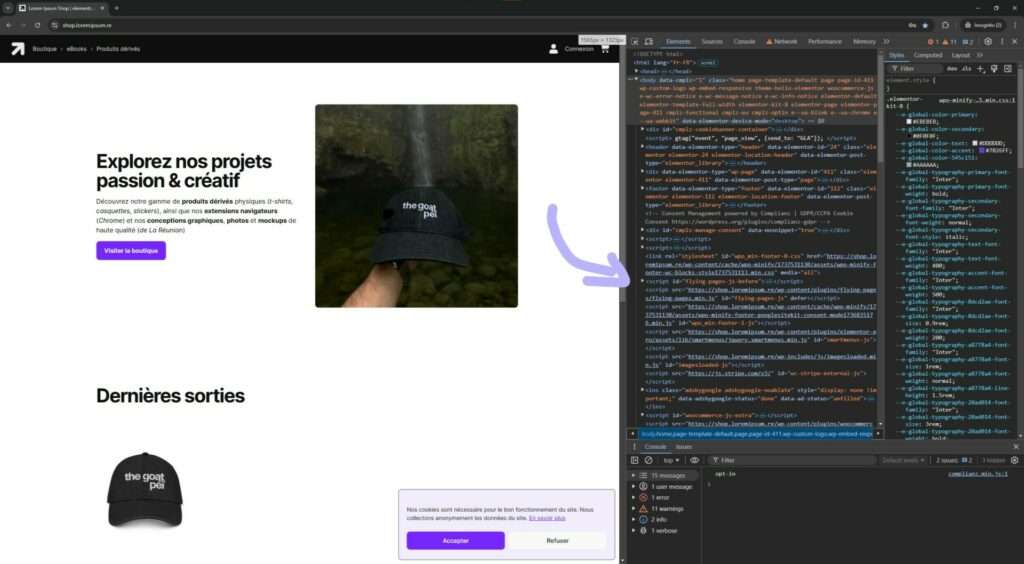Switch to the Network tab

point(782,42)
